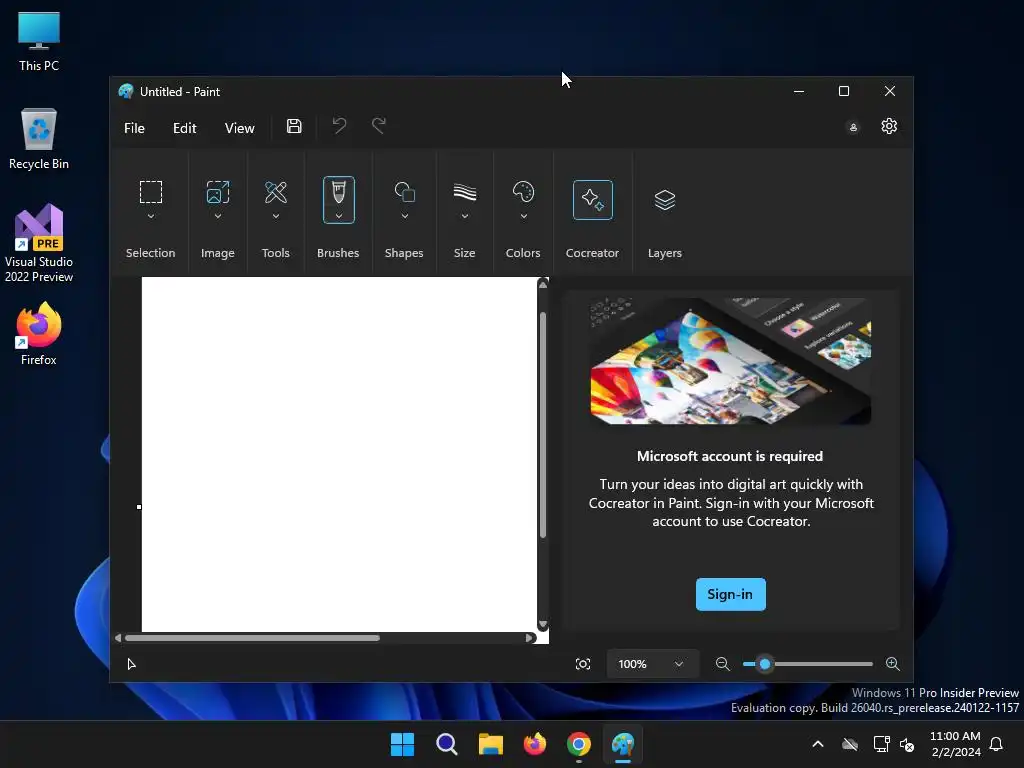Click the canvas left-edge resize handle
The width and height of the screenshot is (1024, 768).
click(139, 507)
